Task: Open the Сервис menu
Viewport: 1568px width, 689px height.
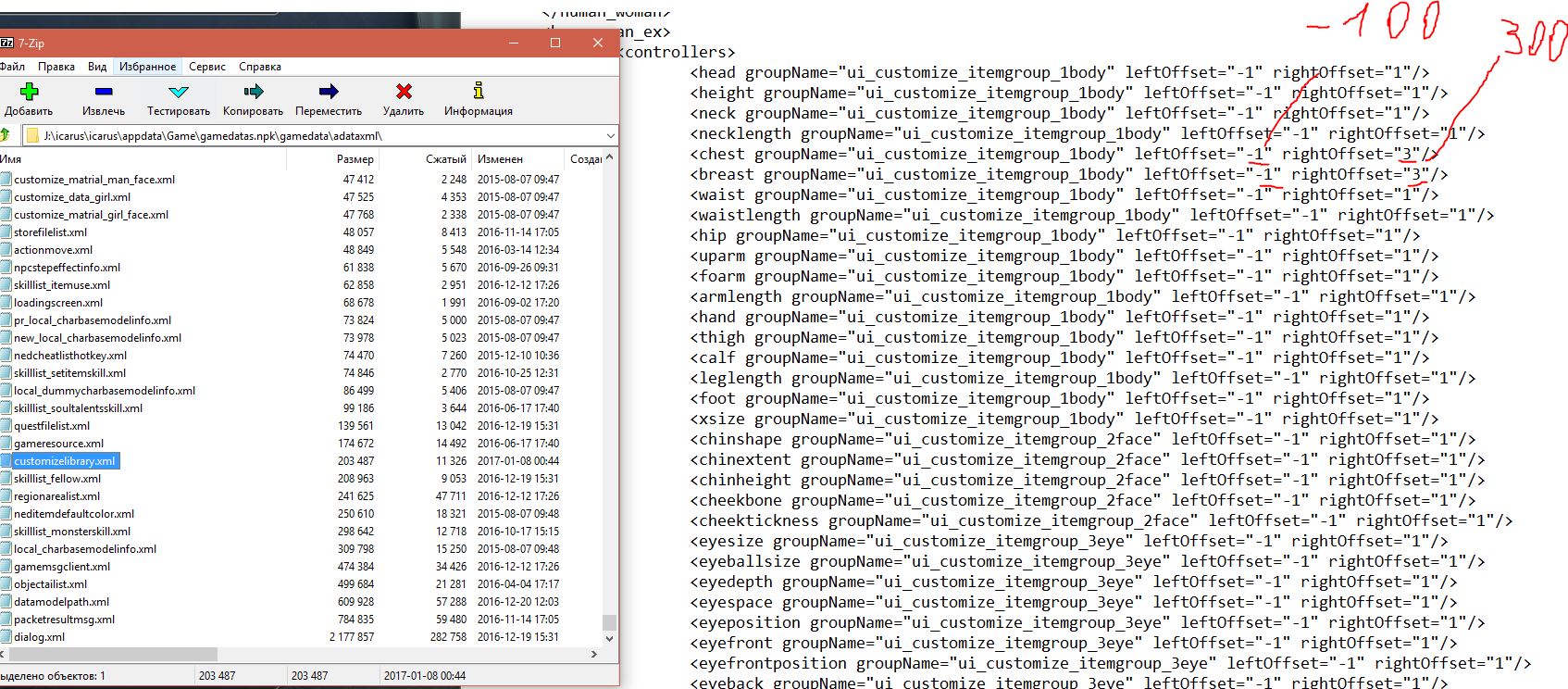Action: tap(207, 67)
